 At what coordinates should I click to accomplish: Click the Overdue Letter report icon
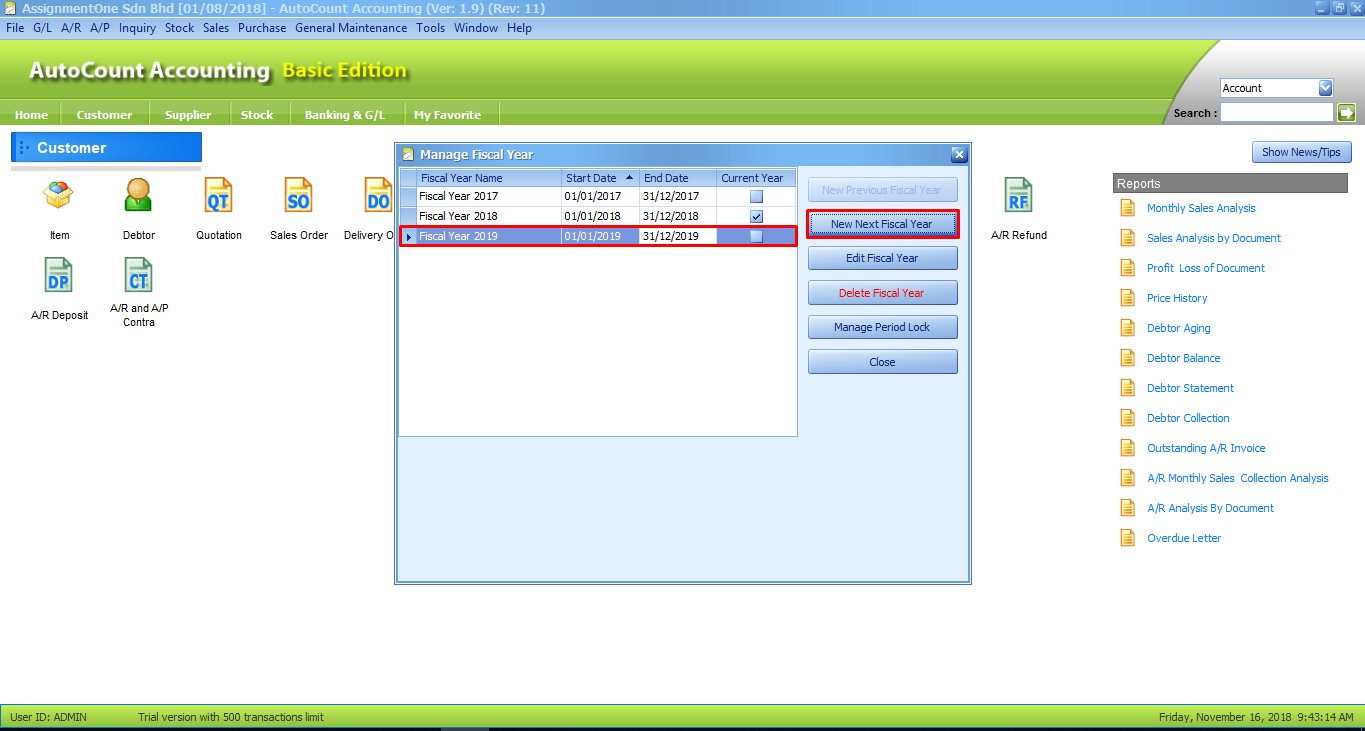tap(1128, 538)
